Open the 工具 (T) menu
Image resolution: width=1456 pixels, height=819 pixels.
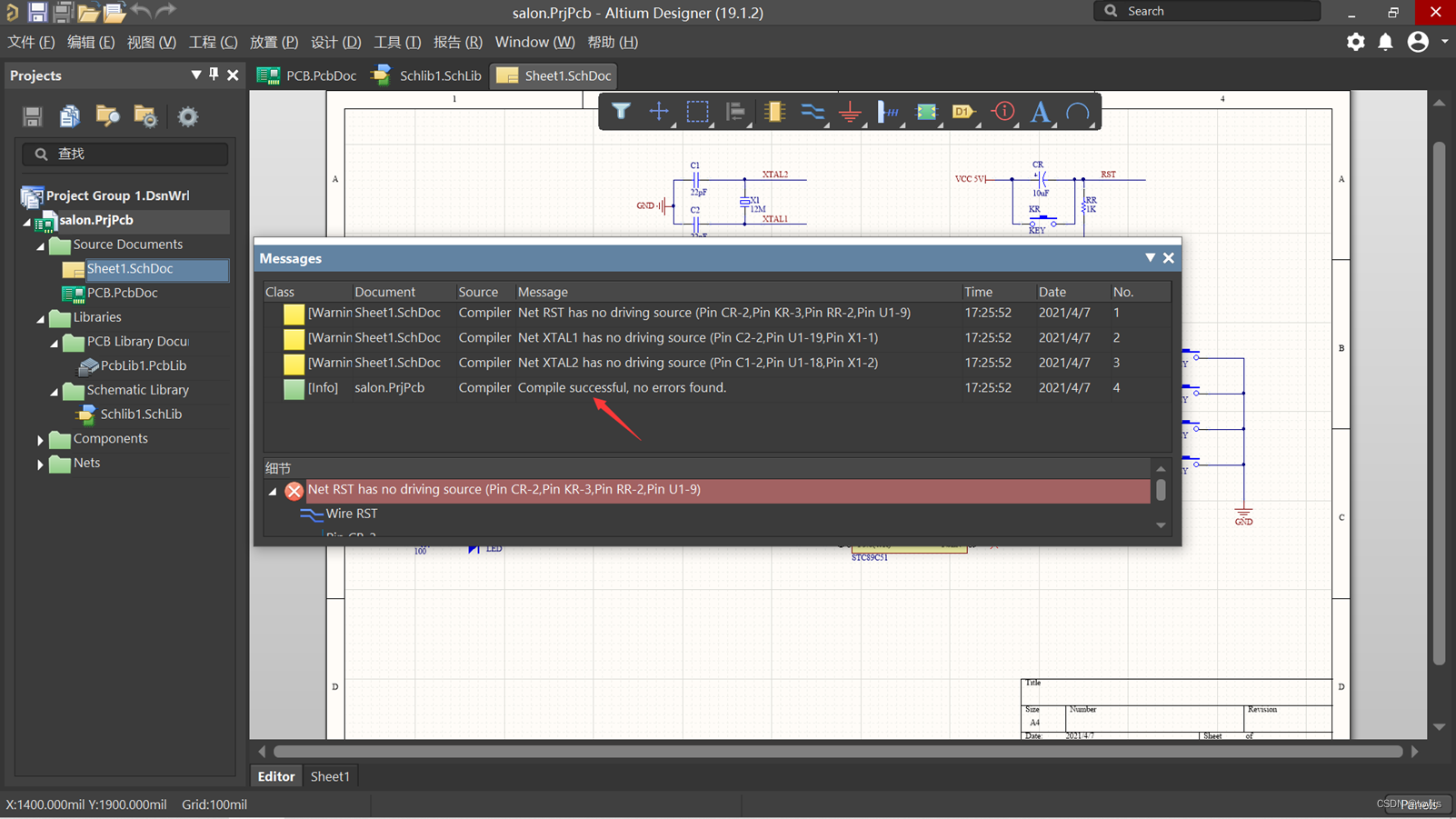(x=397, y=42)
